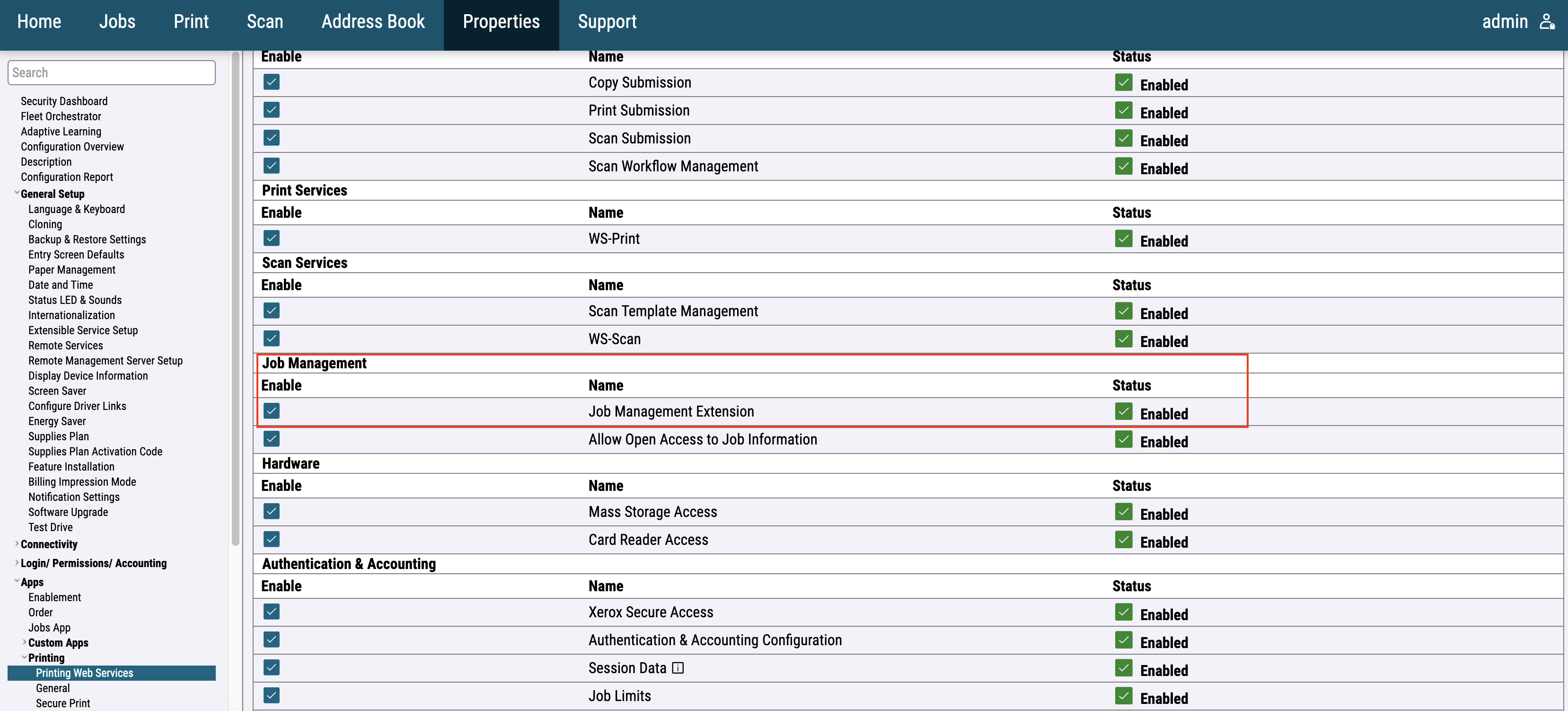Disable the Scan Template Management checkbox

click(272, 311)
